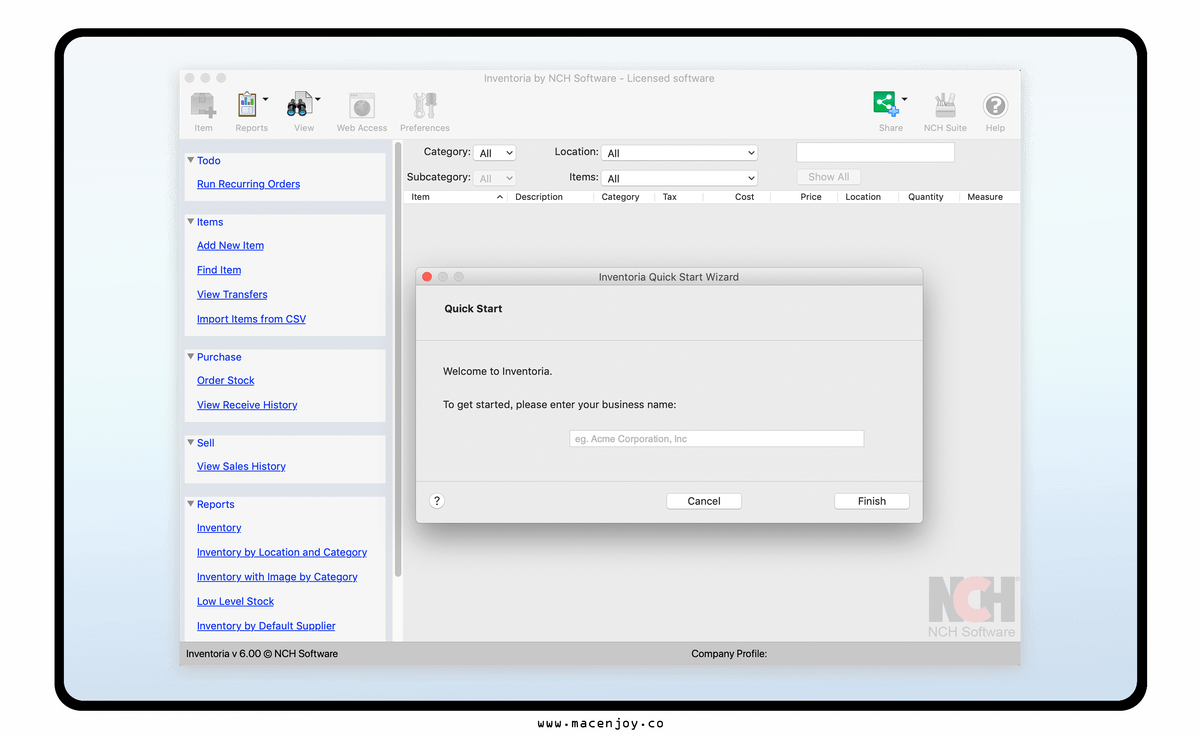
Task: Open the NCH Suite toolbox icon
Action: pyautogui.click(x=945, y=105)
